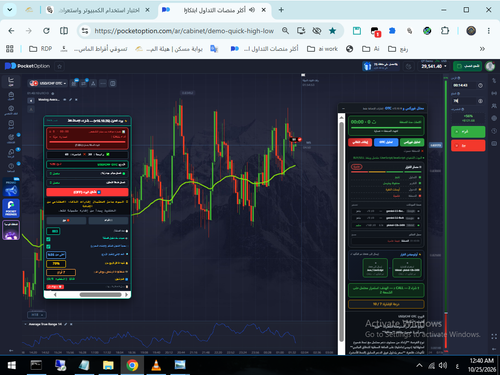Click the round icon beside account balance
This screenshot has width=500, height=375.
[x=409, y=66]
